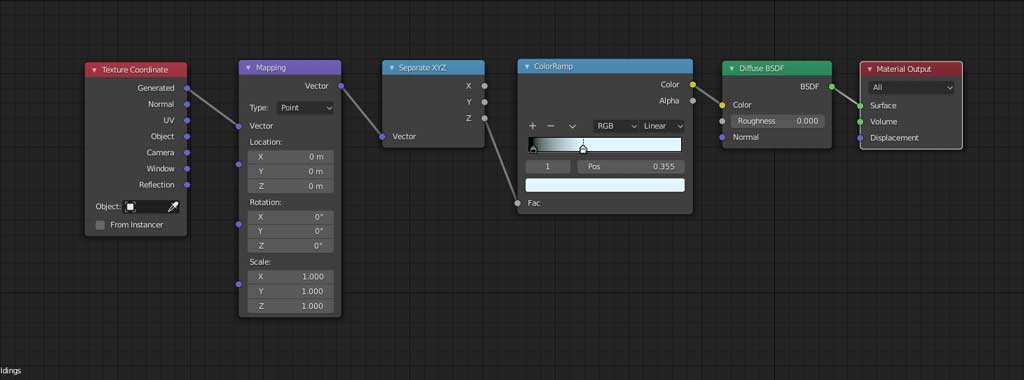Click the Mapping Rotation Y field

[x=291, y=231]
